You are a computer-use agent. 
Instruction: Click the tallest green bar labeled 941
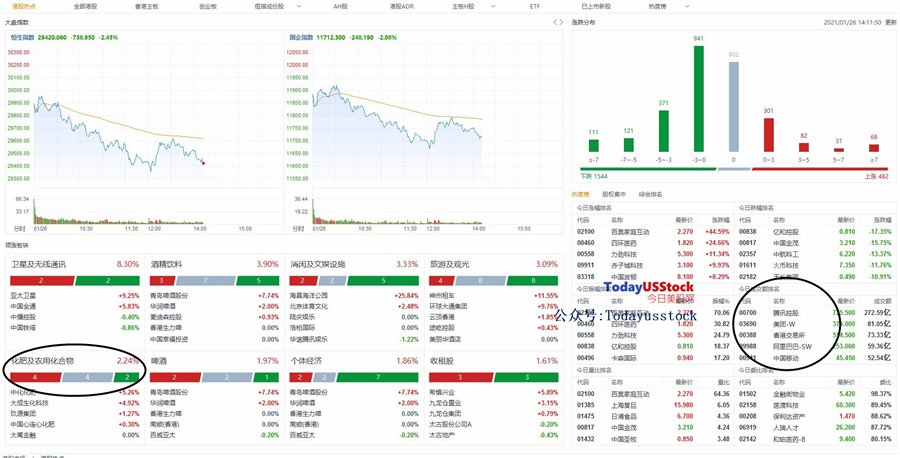click(x=699, y=99)
